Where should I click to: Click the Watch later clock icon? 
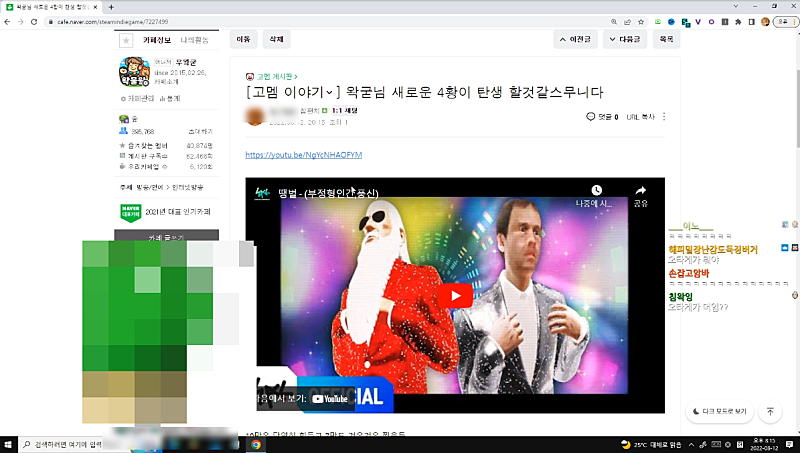click(596, 190)
